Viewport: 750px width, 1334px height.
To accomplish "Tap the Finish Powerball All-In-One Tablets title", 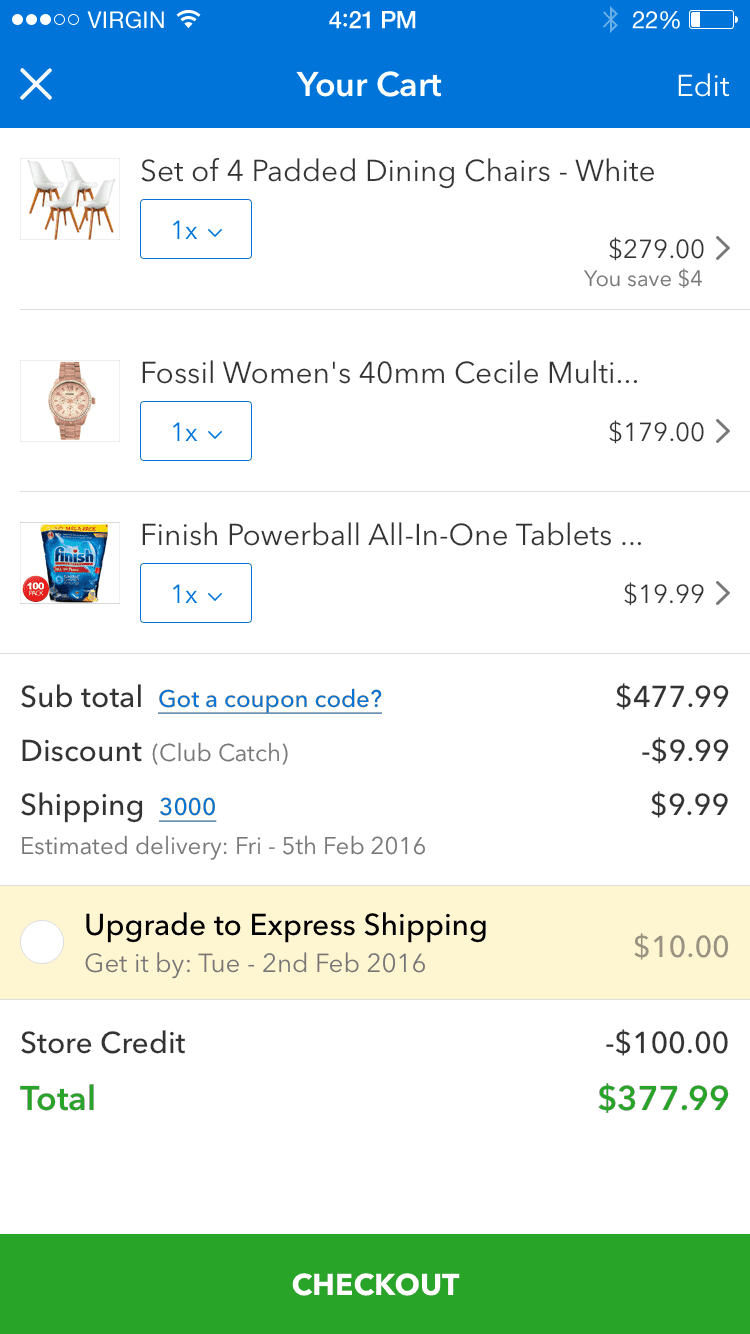I will (391, 535).
